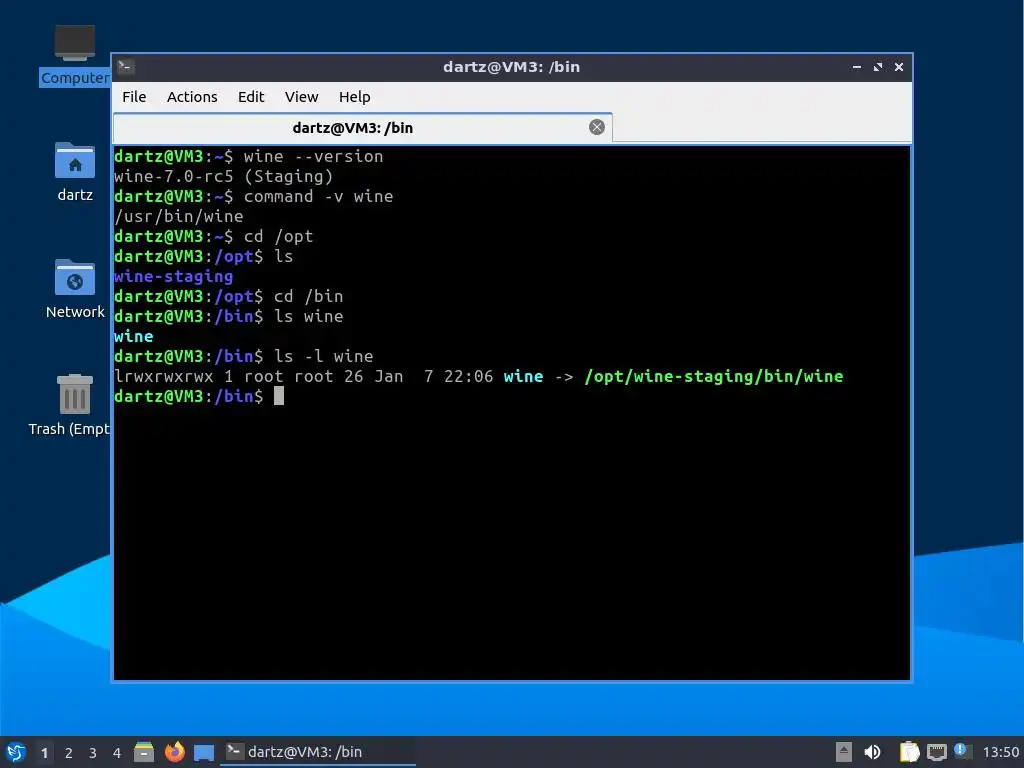The width and height of the screenshot is (1024, 768).
Task: Open the network connection tray icon
Action: (x=936, y=752)
